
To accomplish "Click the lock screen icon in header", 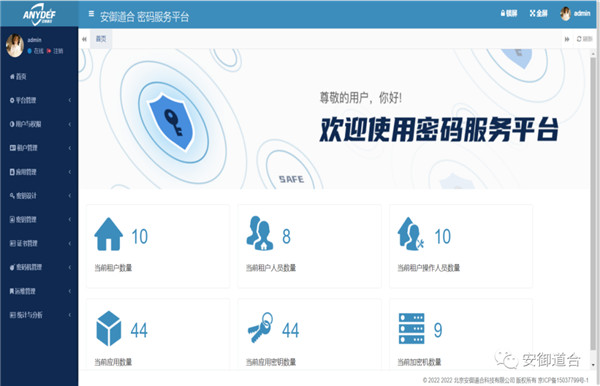I will [509, 13].
